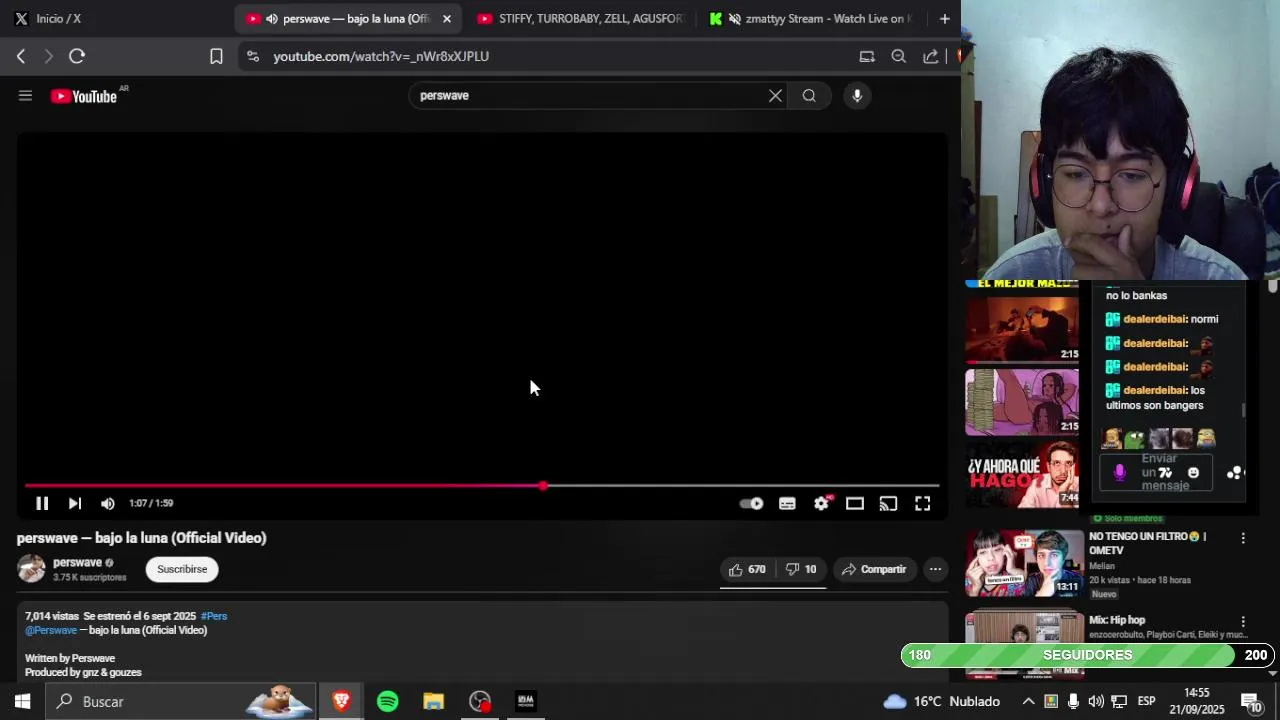This screenshot has height=720, width=1280.
Task: Pause the perswave video
Action: (x=42, y=503)
